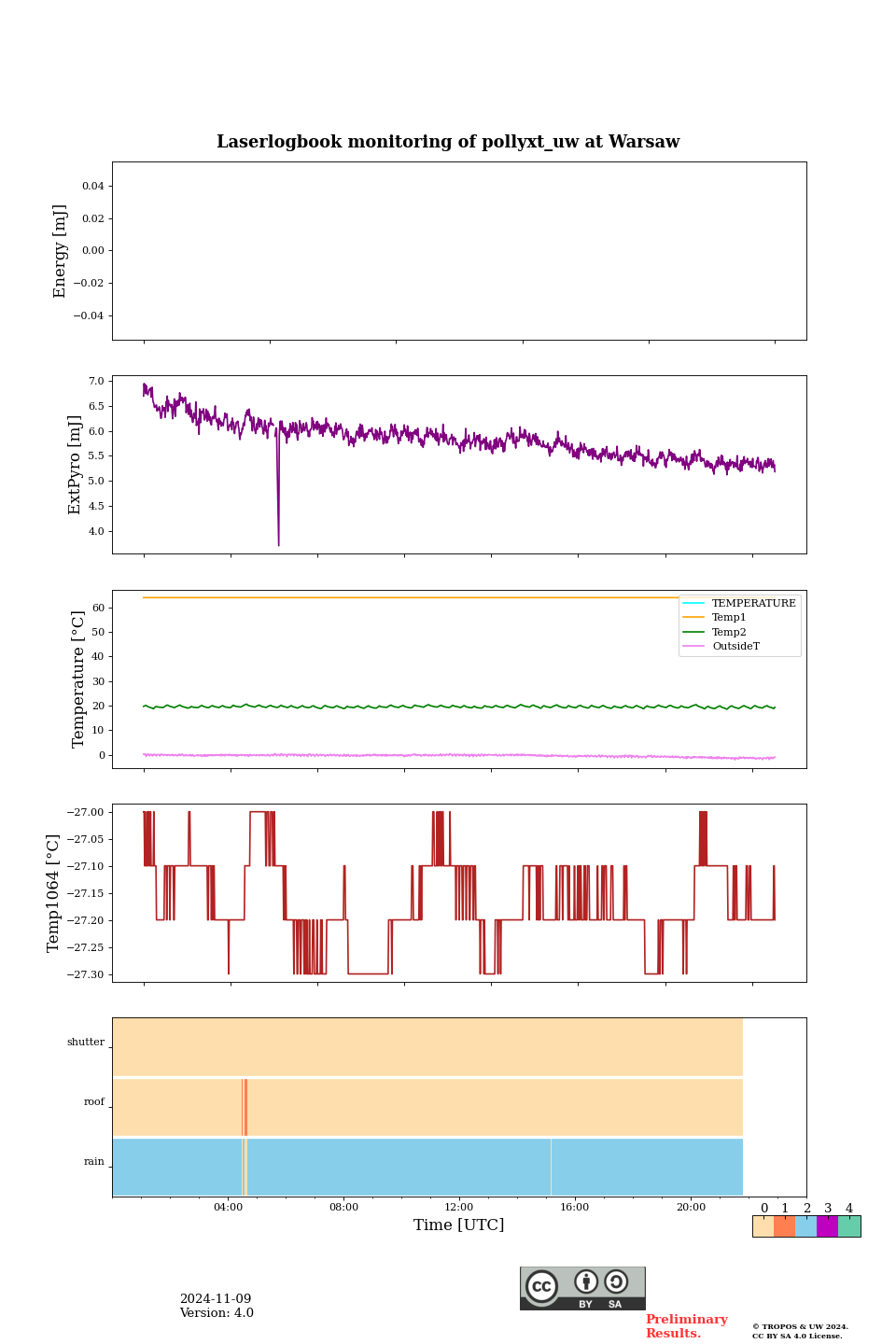
Task: Click the SA share-alike circular arrow icon
Action: pyautogui.click(x=616, y=1281)
